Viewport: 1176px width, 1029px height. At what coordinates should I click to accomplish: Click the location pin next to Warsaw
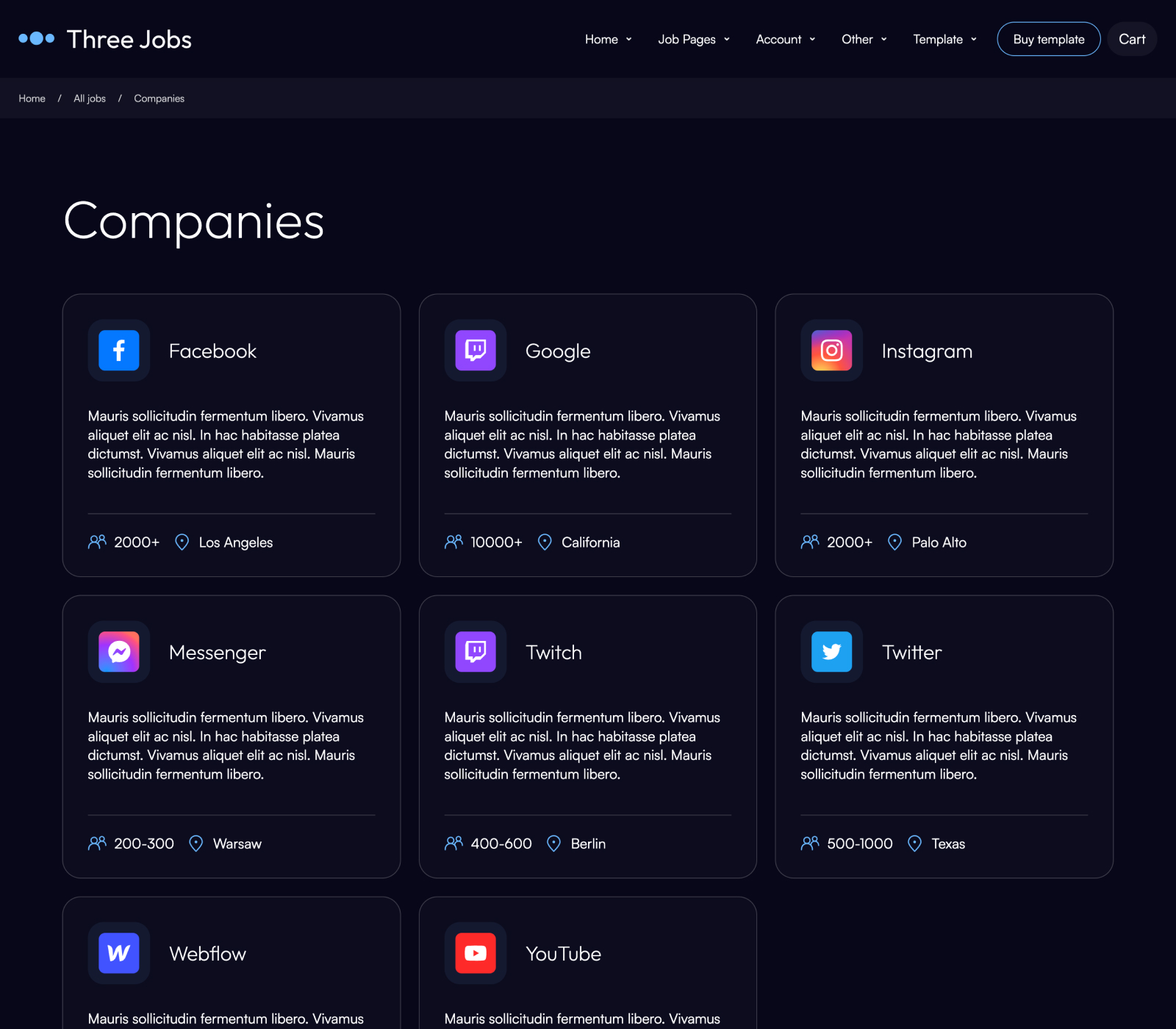pos(196,843)
